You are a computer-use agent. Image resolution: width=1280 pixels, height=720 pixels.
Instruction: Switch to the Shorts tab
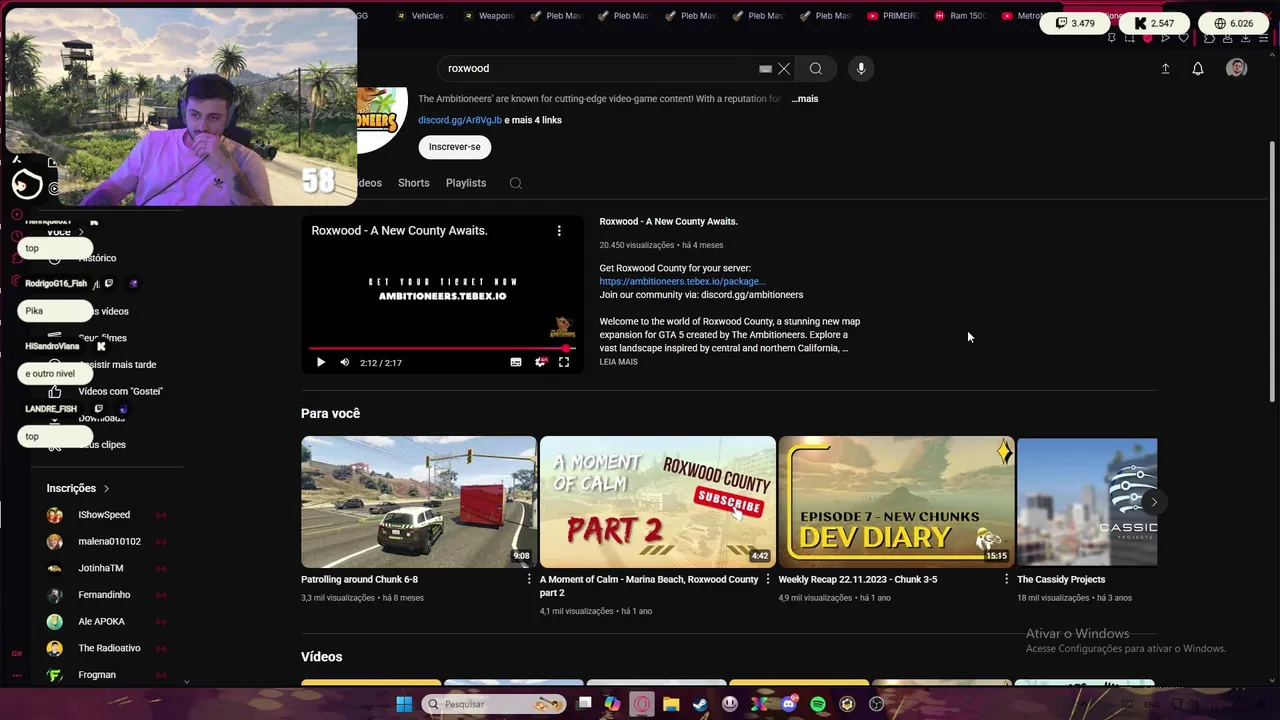point(414,183)
